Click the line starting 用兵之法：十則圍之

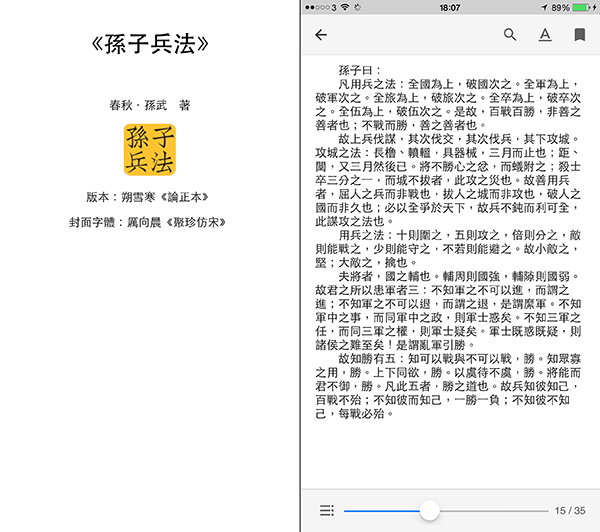(x=459, y=235)
